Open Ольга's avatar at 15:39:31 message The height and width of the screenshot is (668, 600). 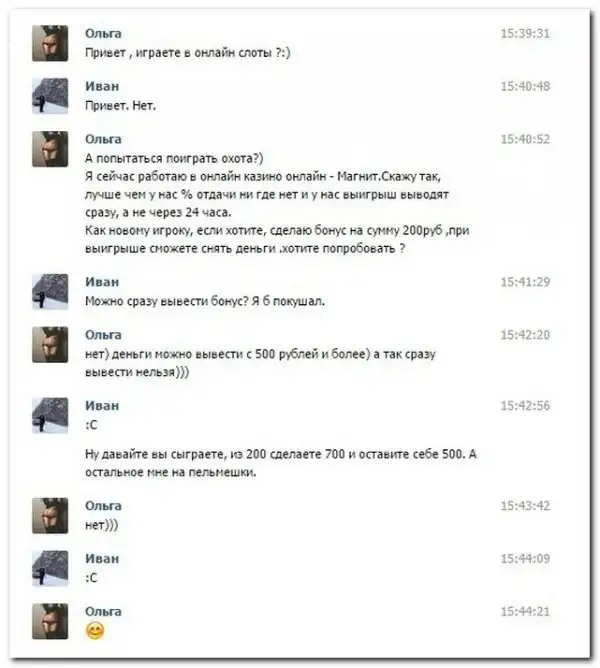click(x=50, y=43)
